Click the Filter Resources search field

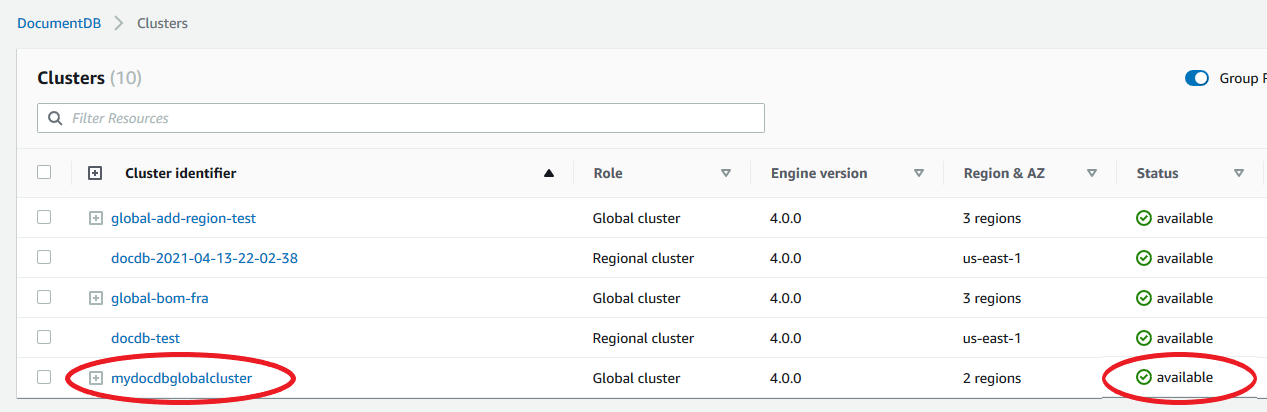point(410,118)
